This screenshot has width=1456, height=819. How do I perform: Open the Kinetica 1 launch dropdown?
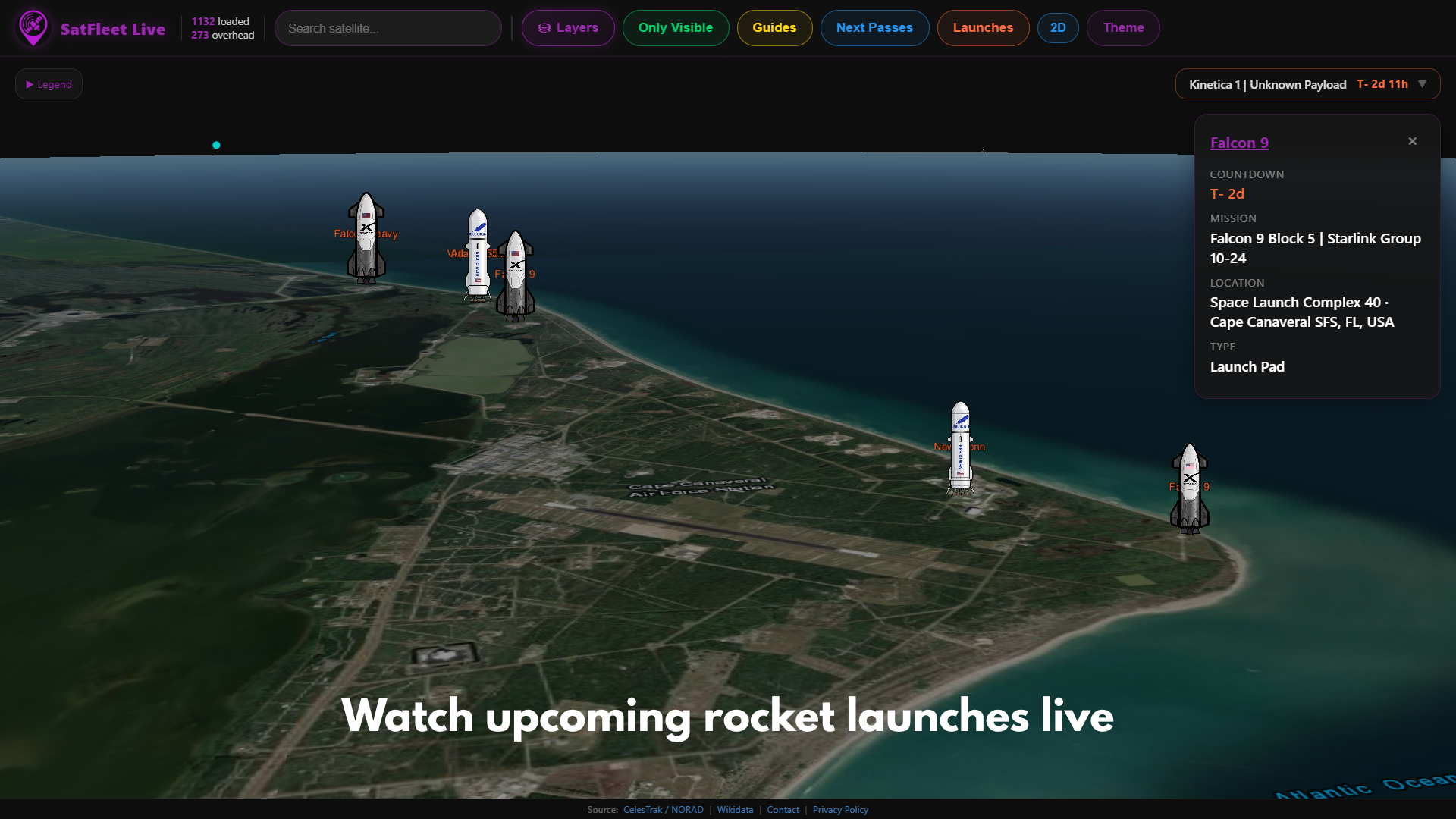point(1422,84)
